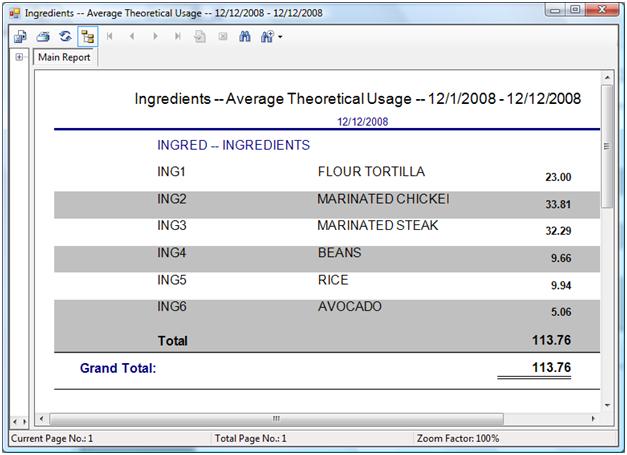Click the ING4 code cell
Viewport: 627px width, 455px height.
click(x=172, y=253)
